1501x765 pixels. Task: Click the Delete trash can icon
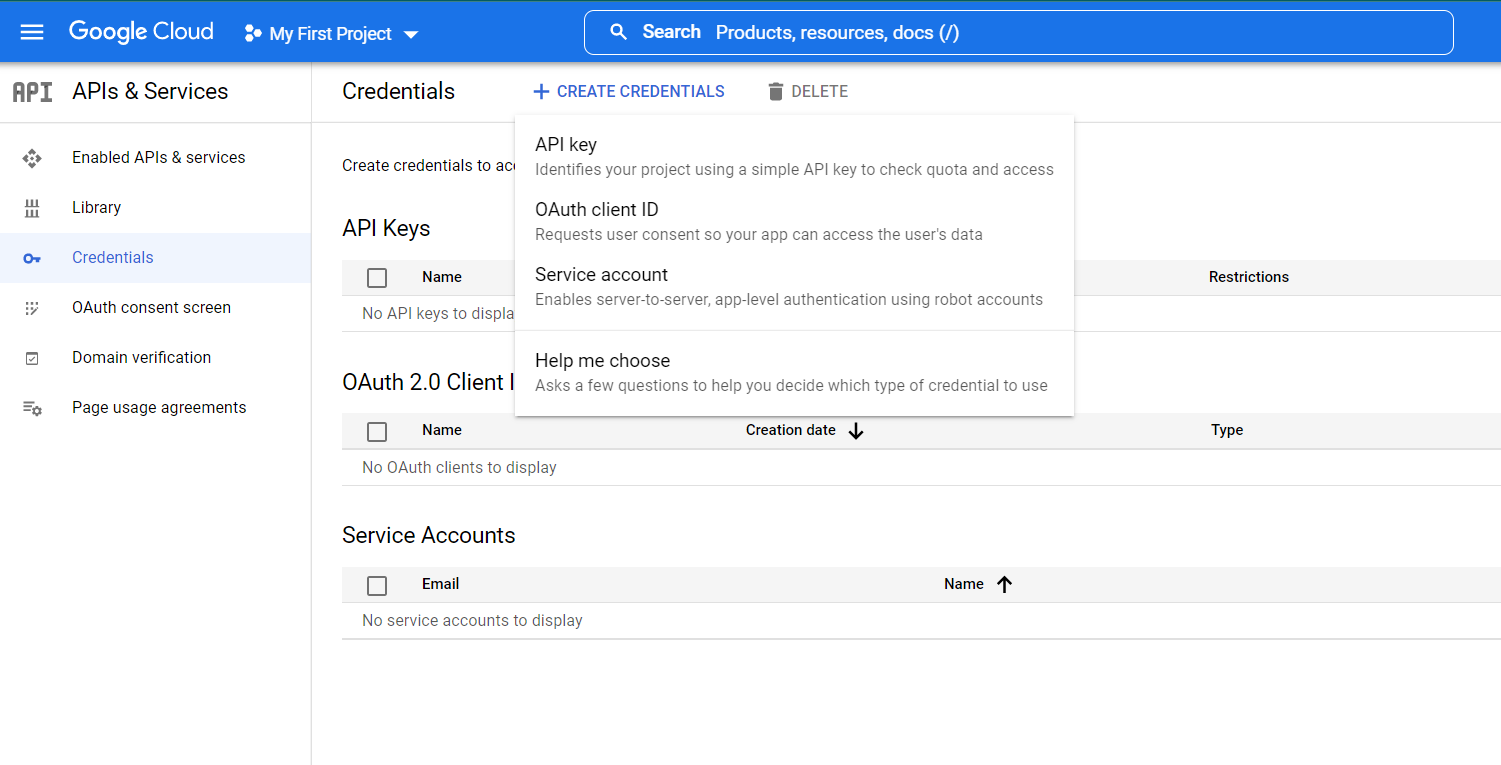pos(775,92)
